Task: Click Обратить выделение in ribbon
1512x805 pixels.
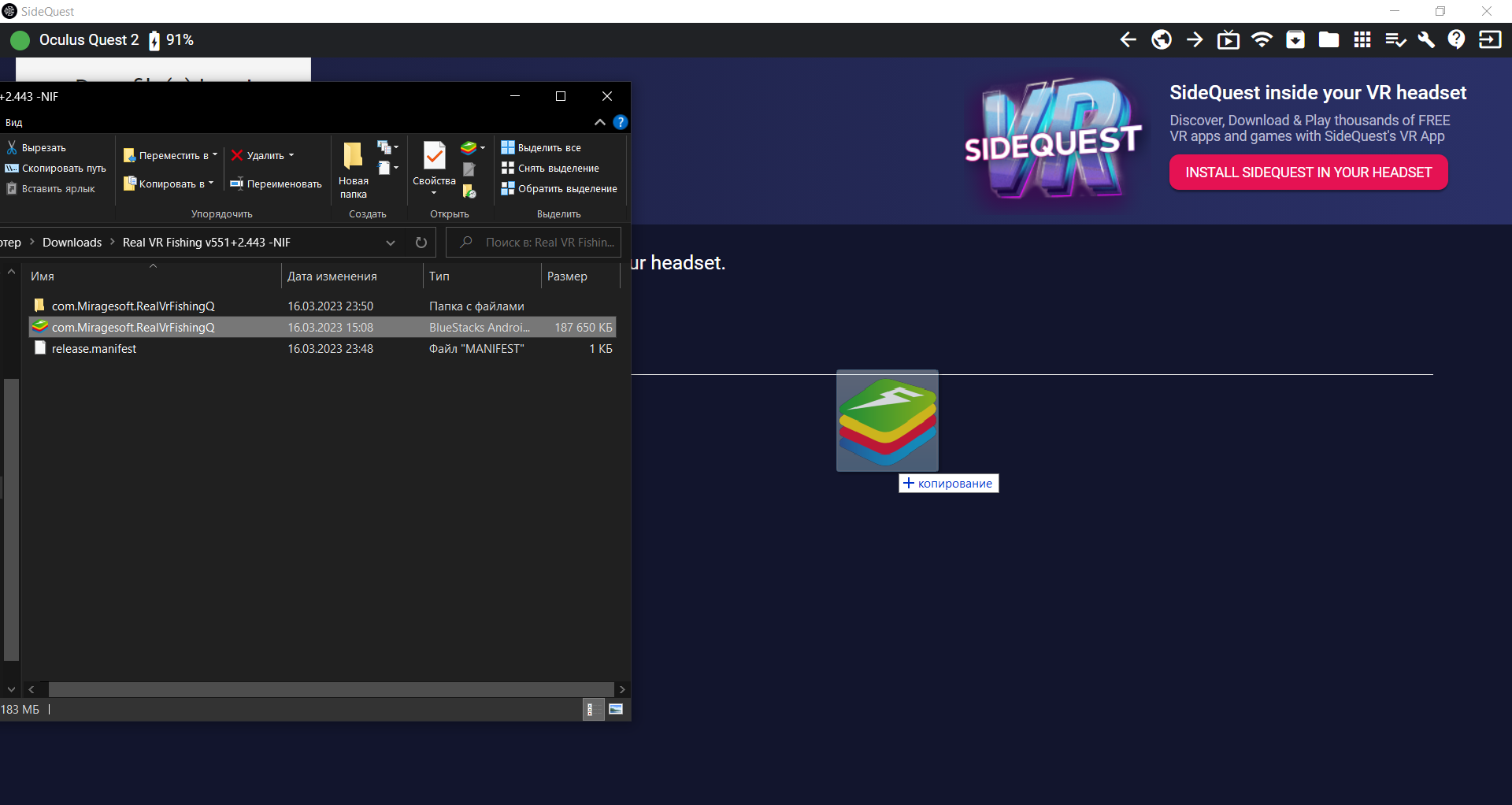Action: point(559,188)
